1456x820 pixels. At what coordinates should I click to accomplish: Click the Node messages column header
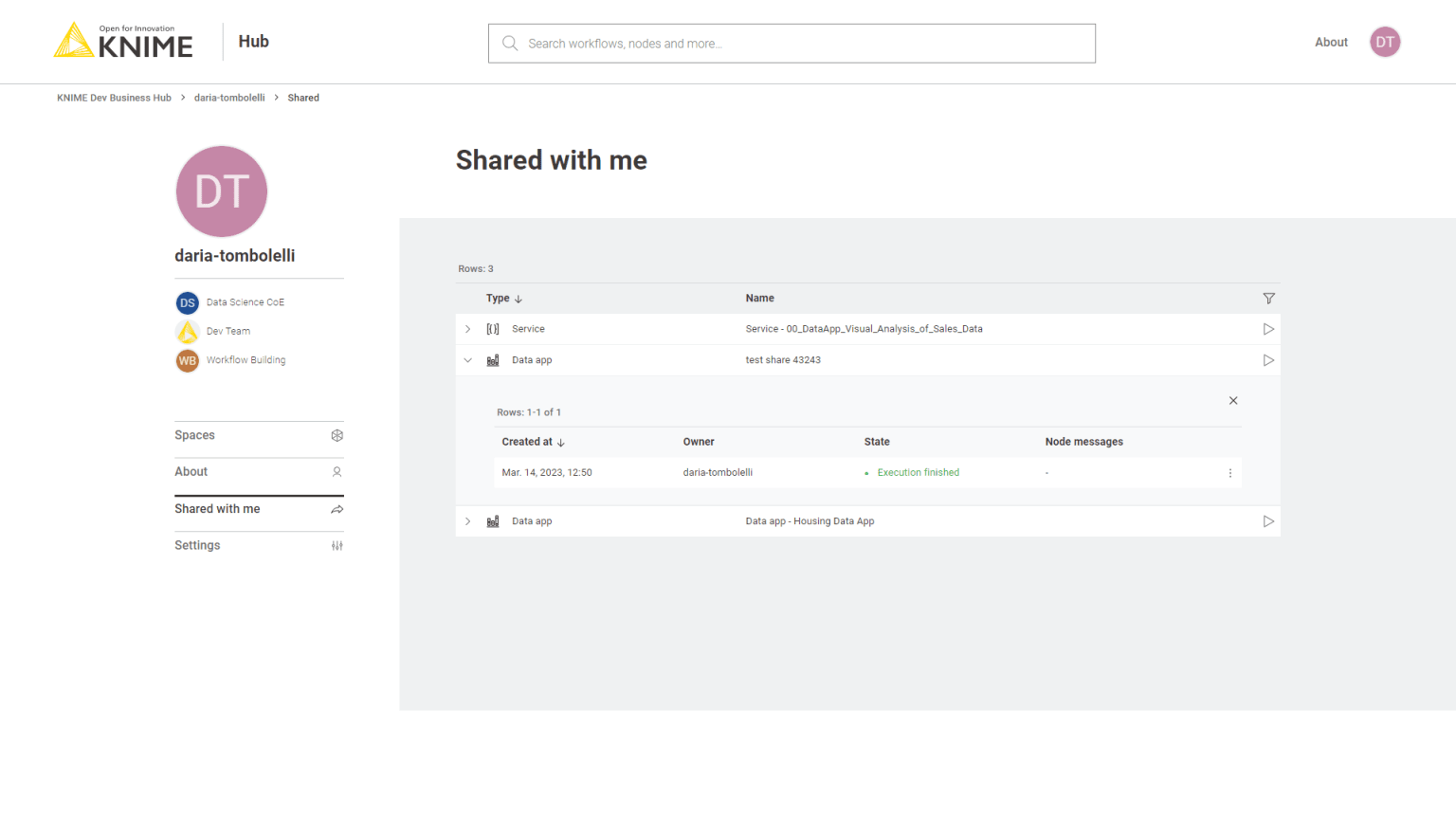point(1083,442)
